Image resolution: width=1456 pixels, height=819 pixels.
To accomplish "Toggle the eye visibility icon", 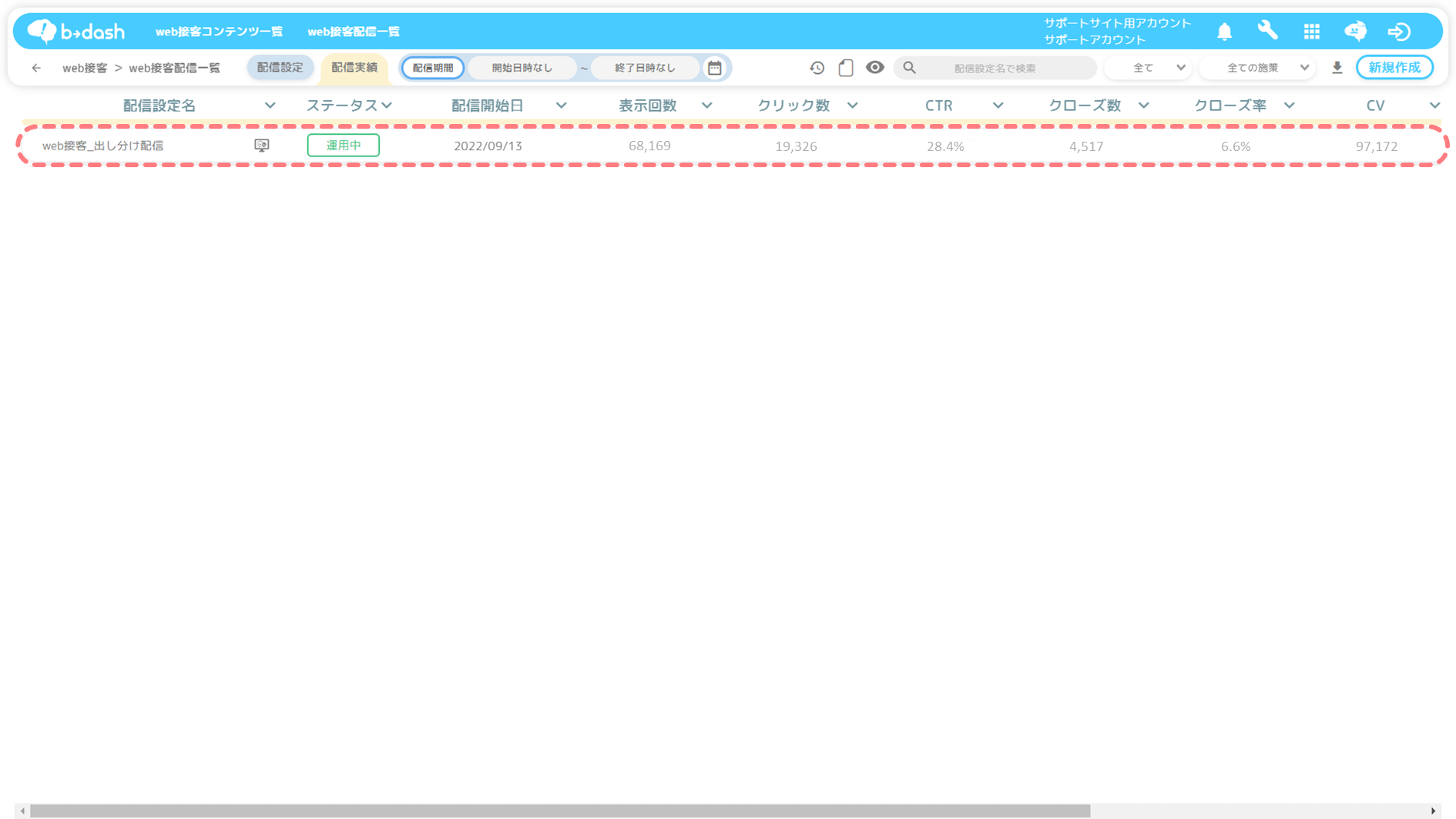I will pyautogui.click(x=874, y=68).
